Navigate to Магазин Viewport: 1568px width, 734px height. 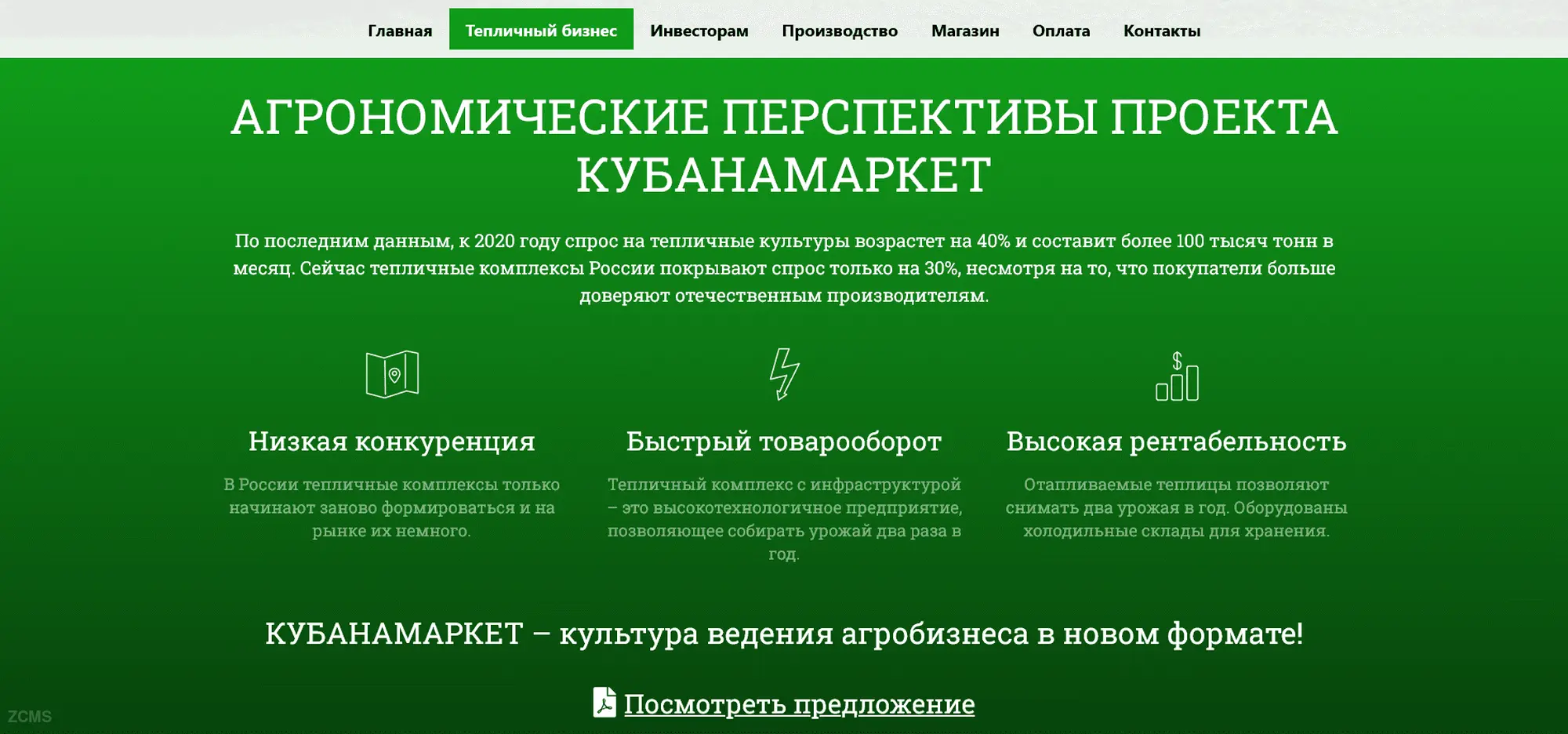pos(965,31)
